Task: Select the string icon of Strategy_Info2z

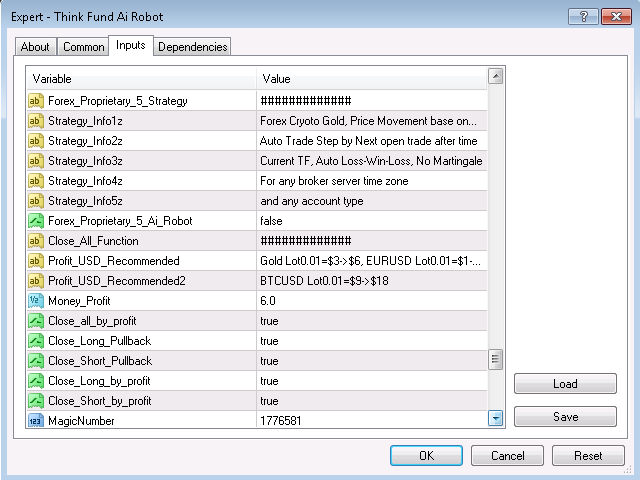Action: click(36, 141)
